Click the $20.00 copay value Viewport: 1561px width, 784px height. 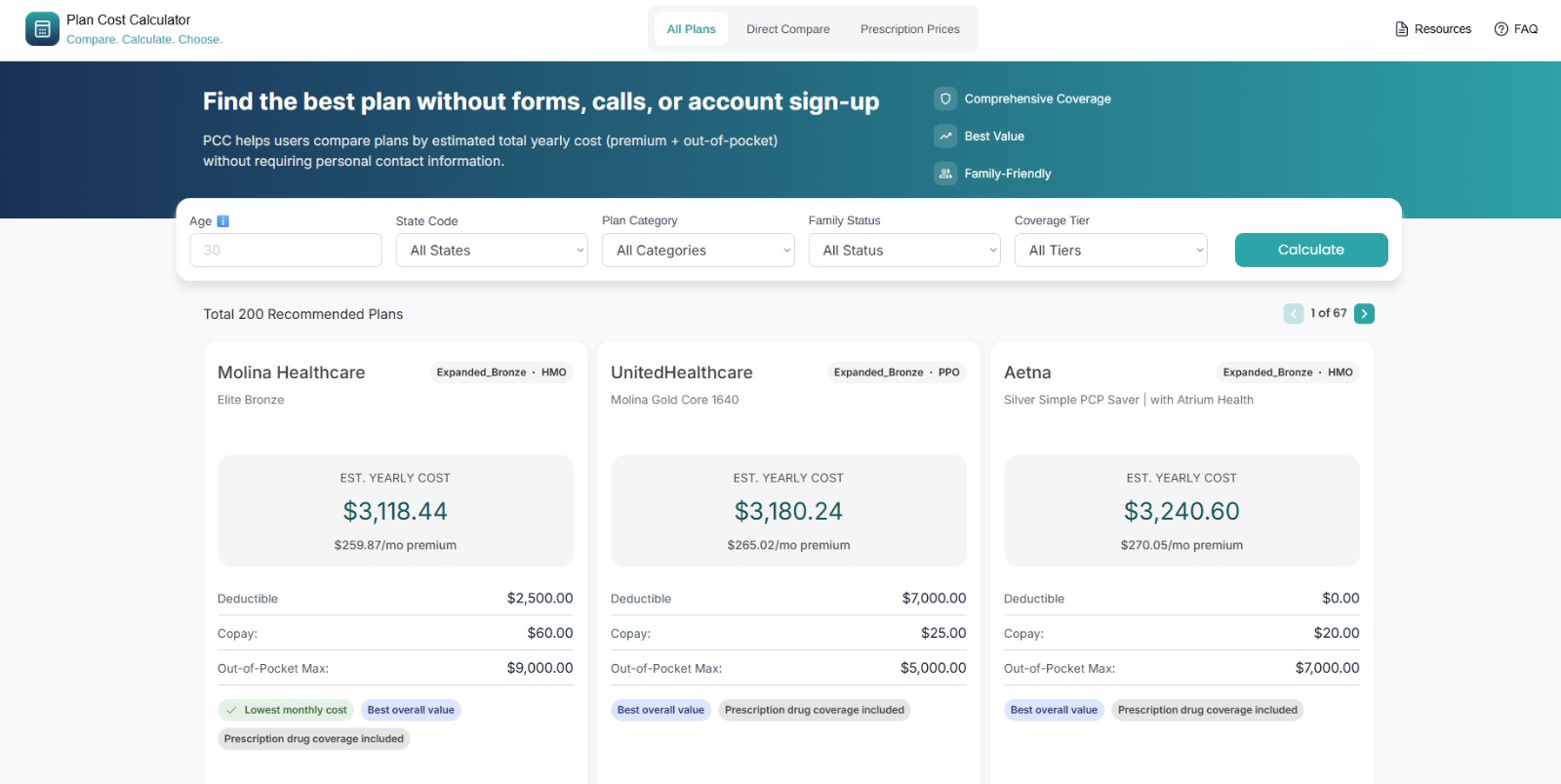[x=1337, y=633]
